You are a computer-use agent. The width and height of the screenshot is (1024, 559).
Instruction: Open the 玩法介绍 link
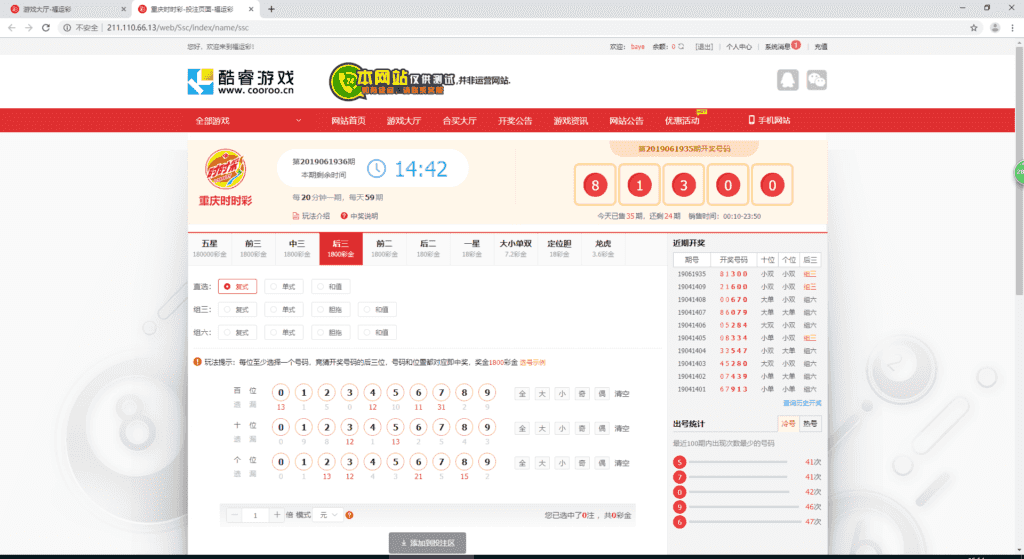tap(311, 216)
